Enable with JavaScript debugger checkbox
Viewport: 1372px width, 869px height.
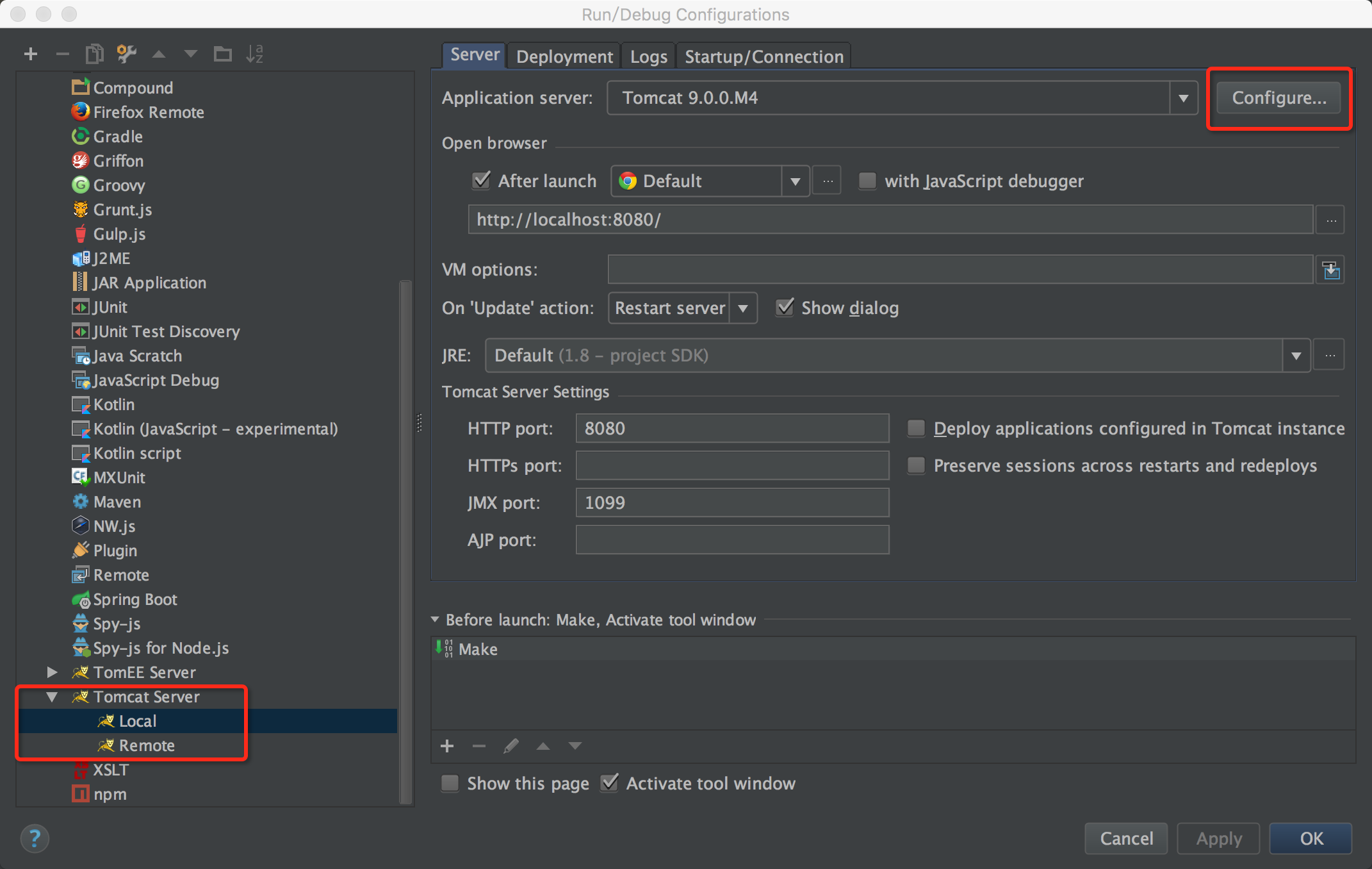point(867,181)
